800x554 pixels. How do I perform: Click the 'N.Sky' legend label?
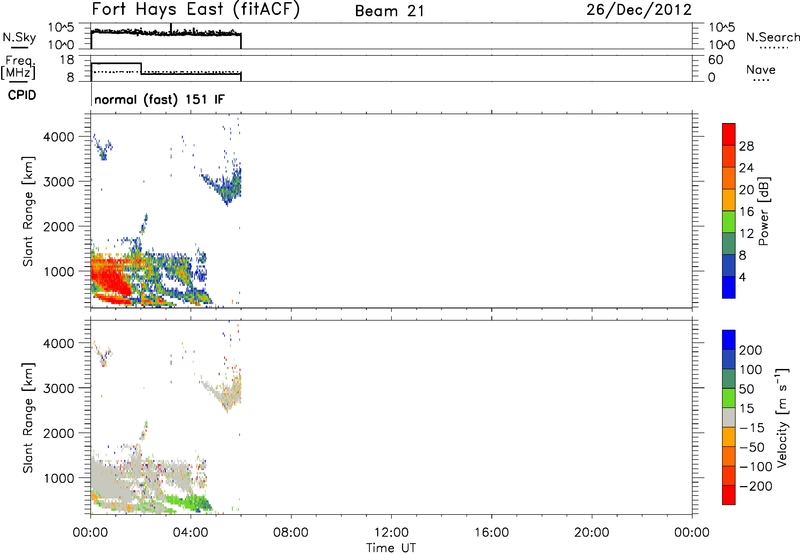point(19,38)
